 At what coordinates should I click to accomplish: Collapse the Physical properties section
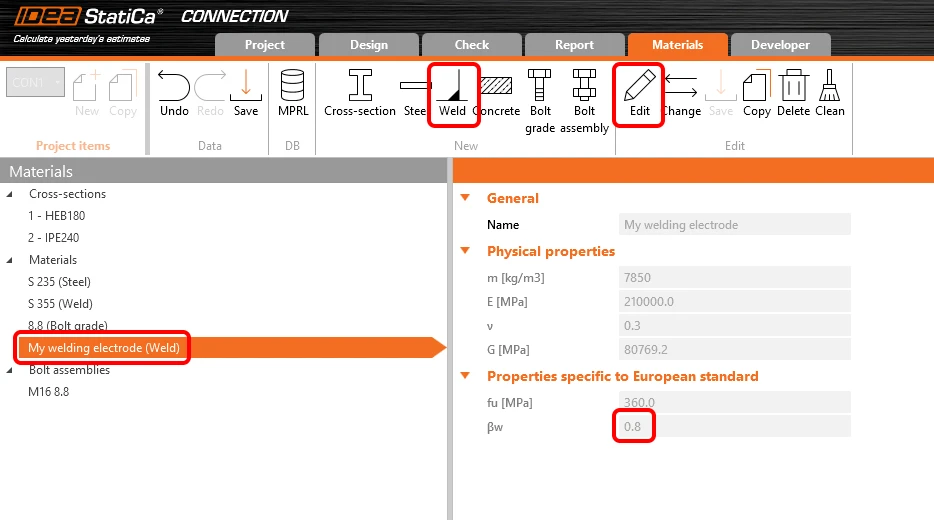tap(465, 251)
